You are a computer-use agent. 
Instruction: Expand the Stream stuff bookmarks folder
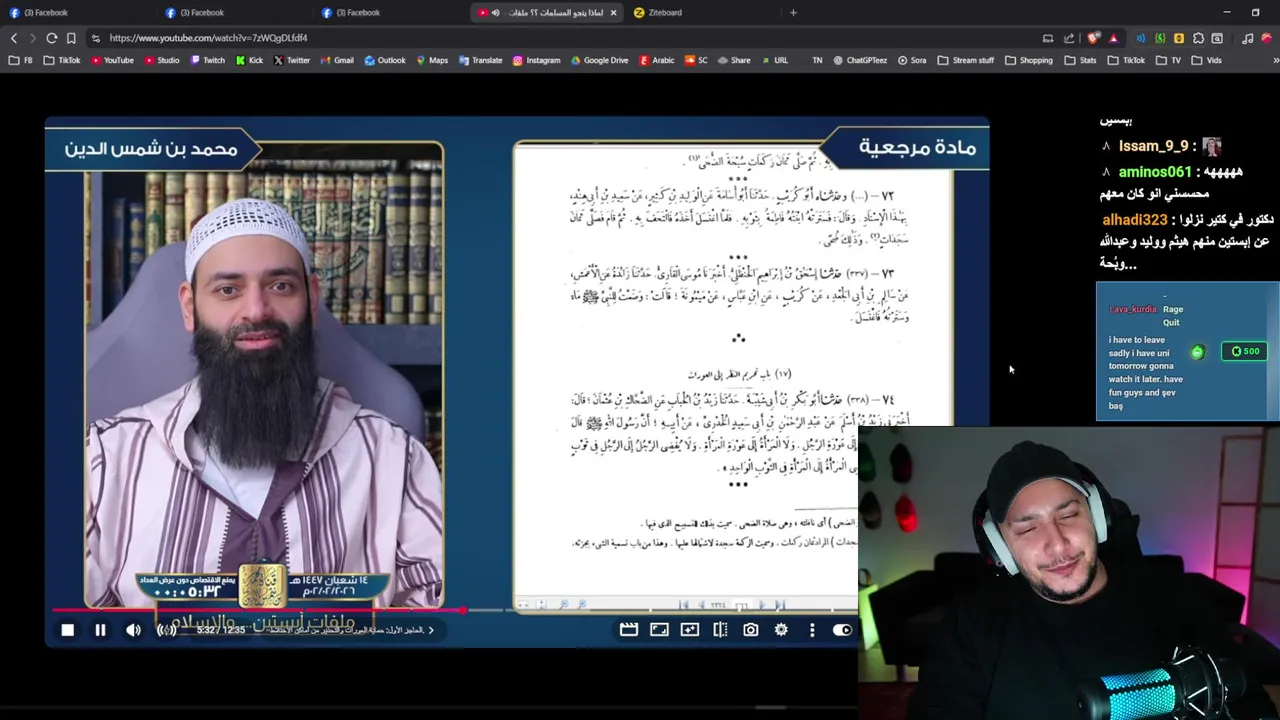tap(965, 60)
